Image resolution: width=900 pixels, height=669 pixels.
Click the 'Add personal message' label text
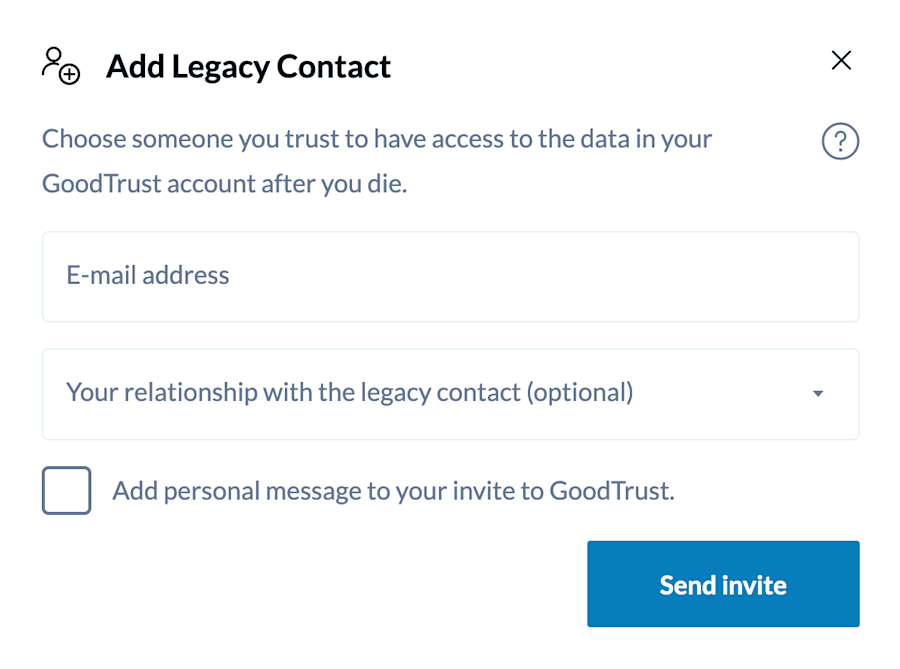click(393, 491)
